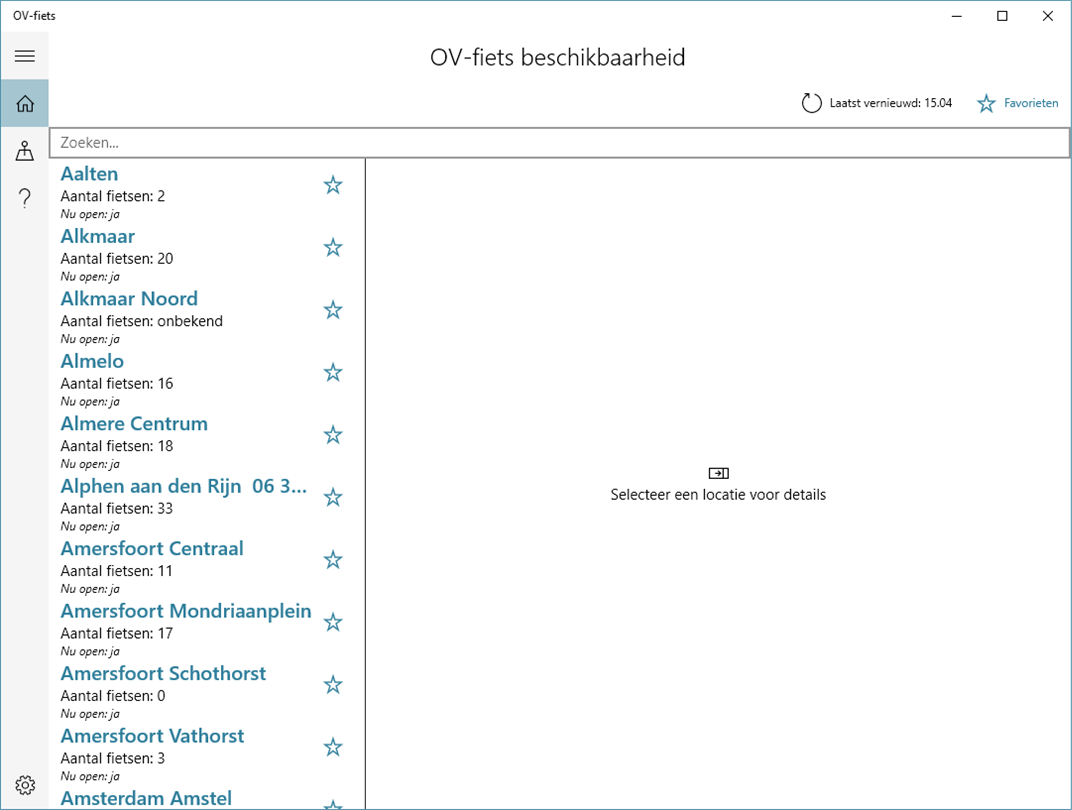Viewport: 1072px width, 810px height.
Task: Toggle Almere Centrum favorite star
Action: click(333, 435)
